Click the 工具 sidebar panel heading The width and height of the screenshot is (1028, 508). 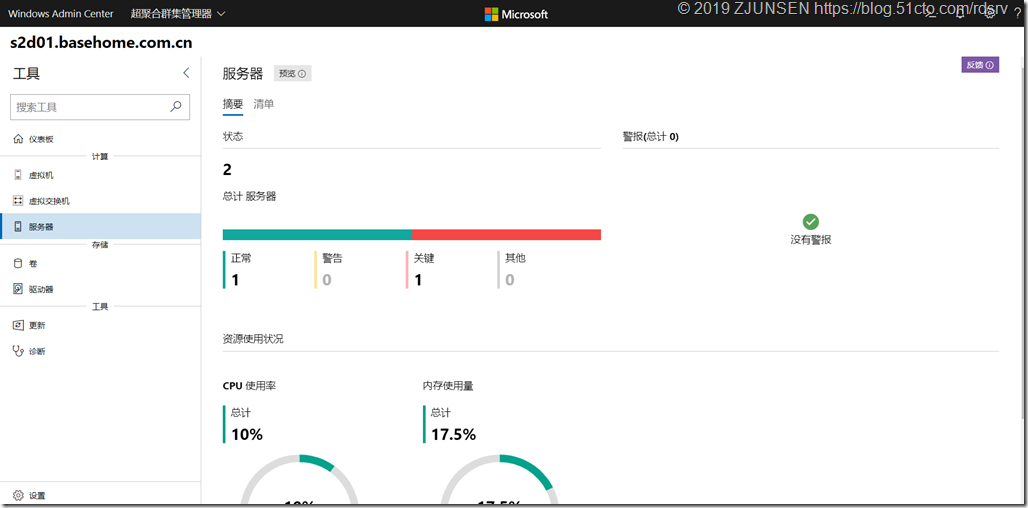(x=26, y=73)
